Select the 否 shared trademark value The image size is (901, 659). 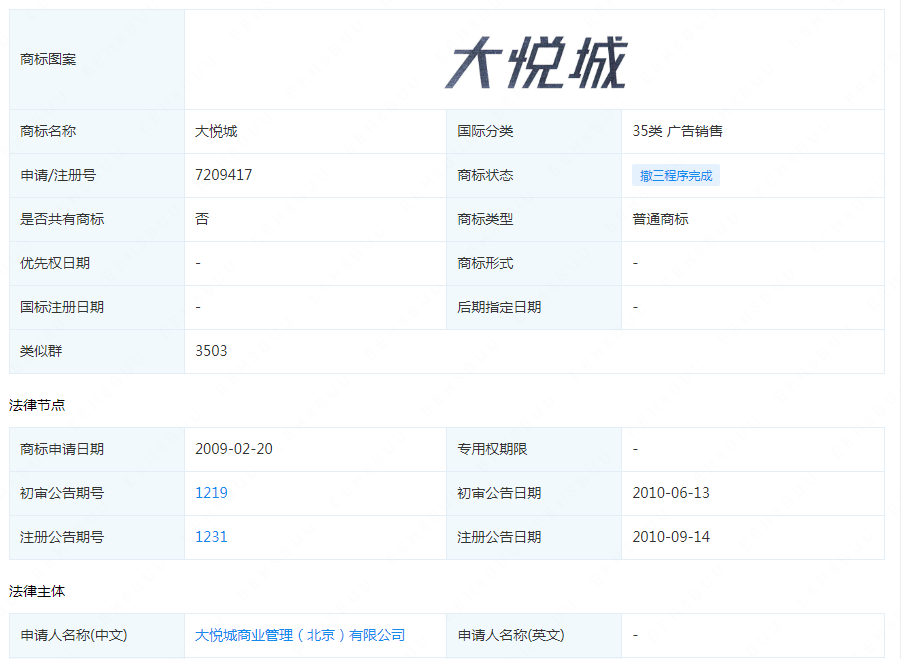[202, 219]
